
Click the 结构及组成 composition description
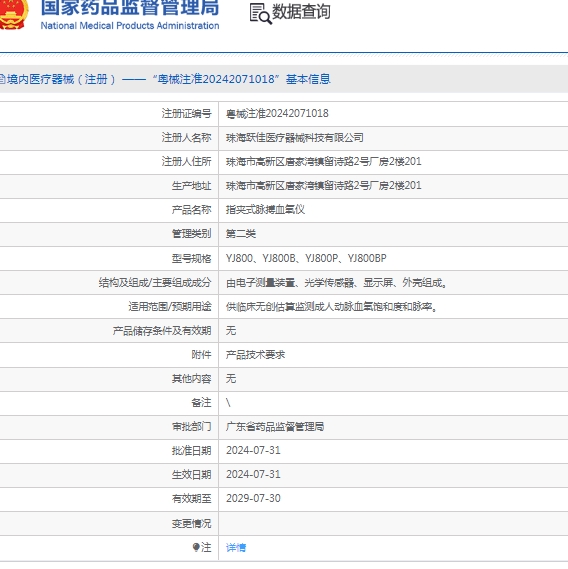point(336,282)
